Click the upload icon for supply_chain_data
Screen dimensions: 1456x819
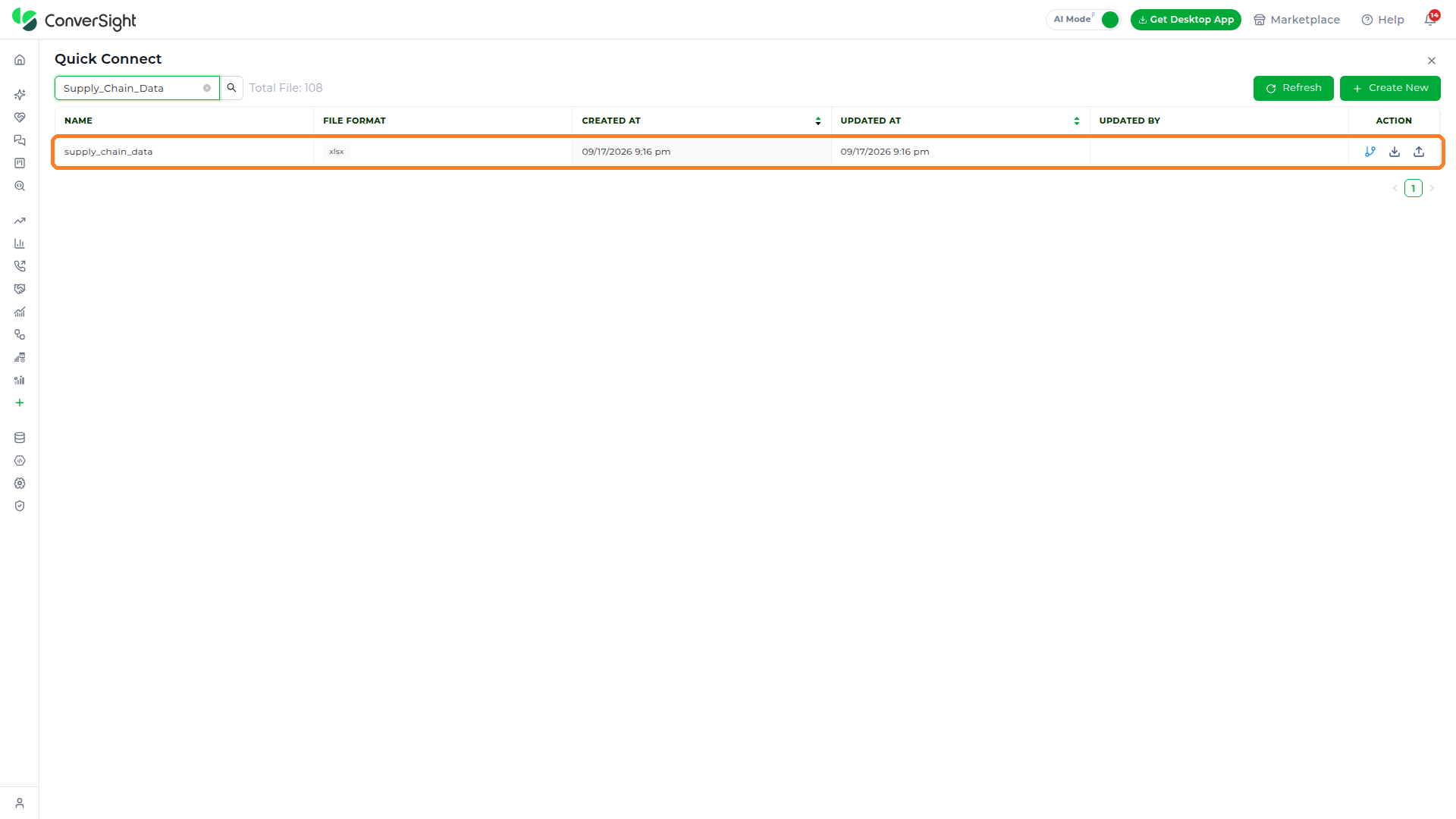click(x=1419, y=152)
